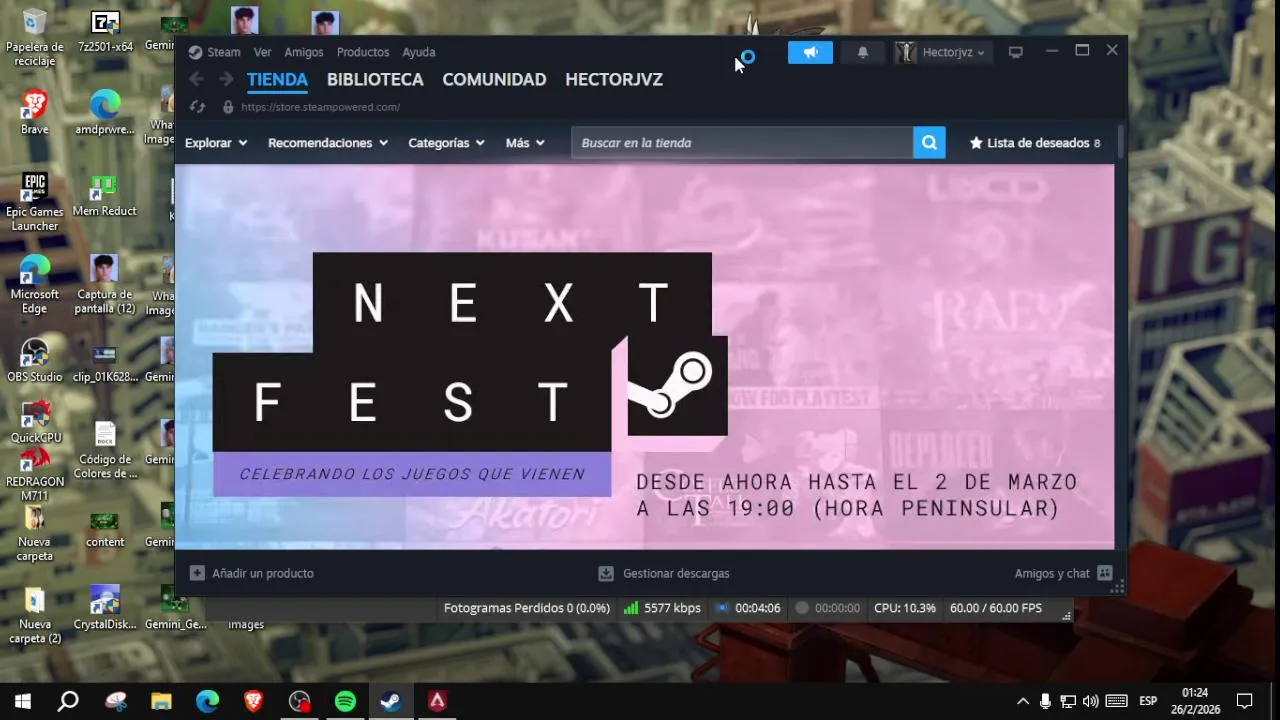
Task: Click the taskbar search magnifier
Action: (x=68, y=701)
